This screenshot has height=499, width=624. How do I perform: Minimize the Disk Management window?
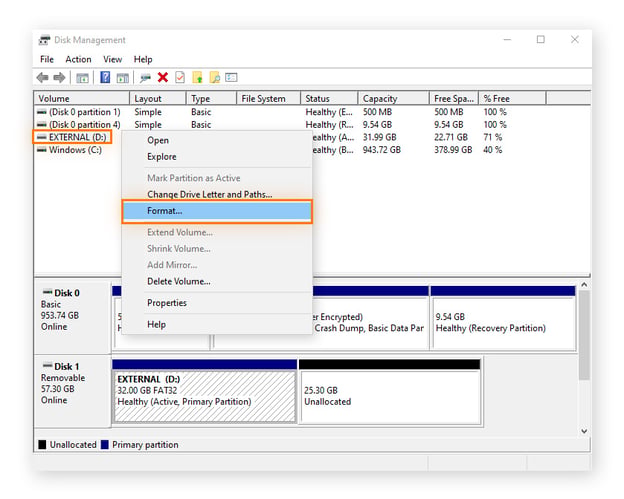[x=507, y=39]
